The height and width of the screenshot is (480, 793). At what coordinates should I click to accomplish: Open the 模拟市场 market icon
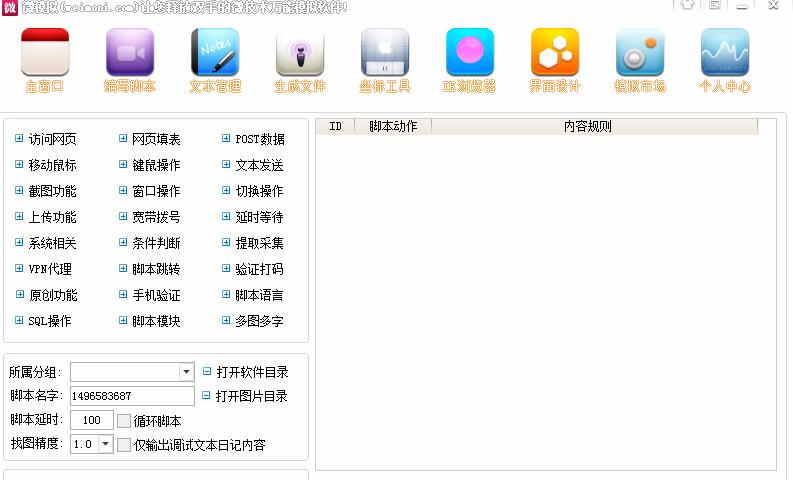[x=640, y=52]
